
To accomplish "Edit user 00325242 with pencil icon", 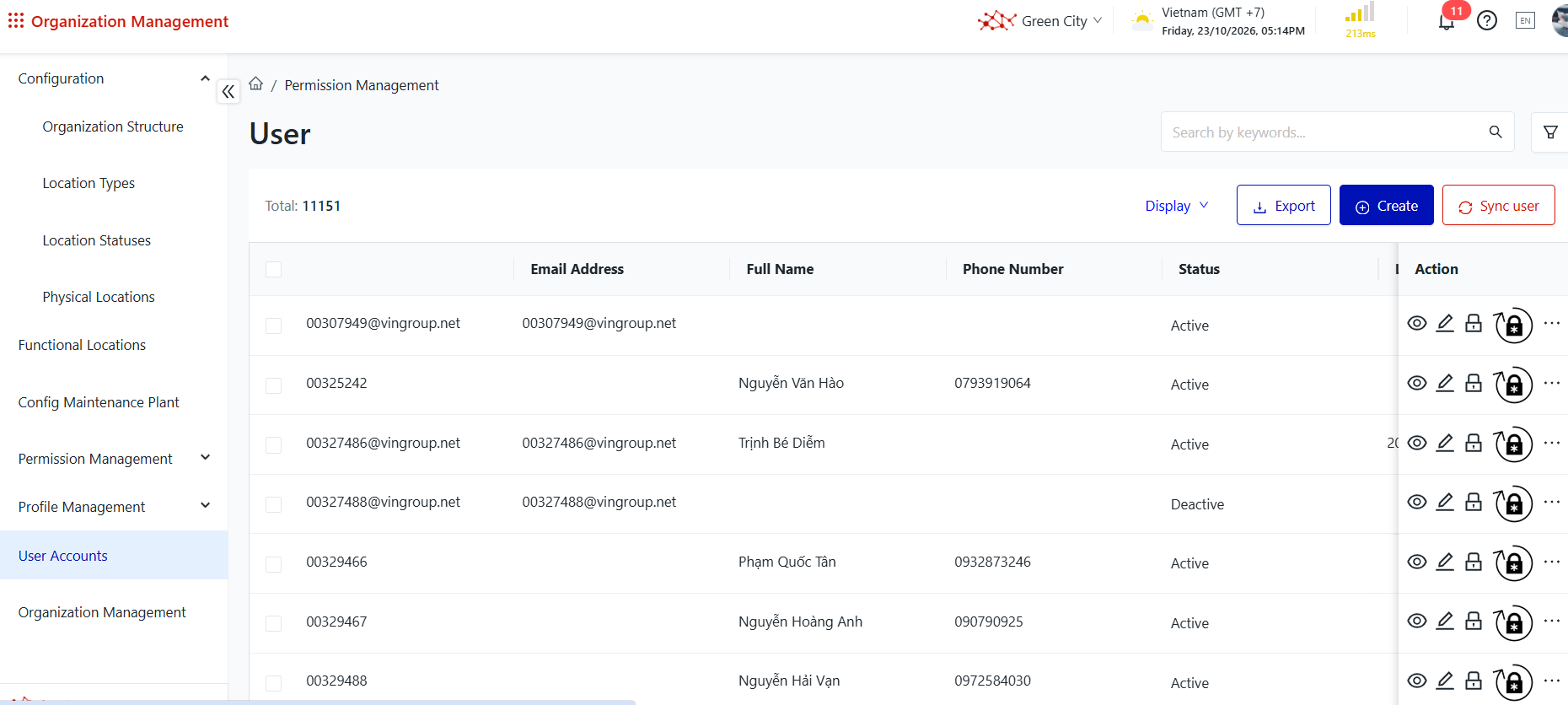I will click(x=1445, y=383).
